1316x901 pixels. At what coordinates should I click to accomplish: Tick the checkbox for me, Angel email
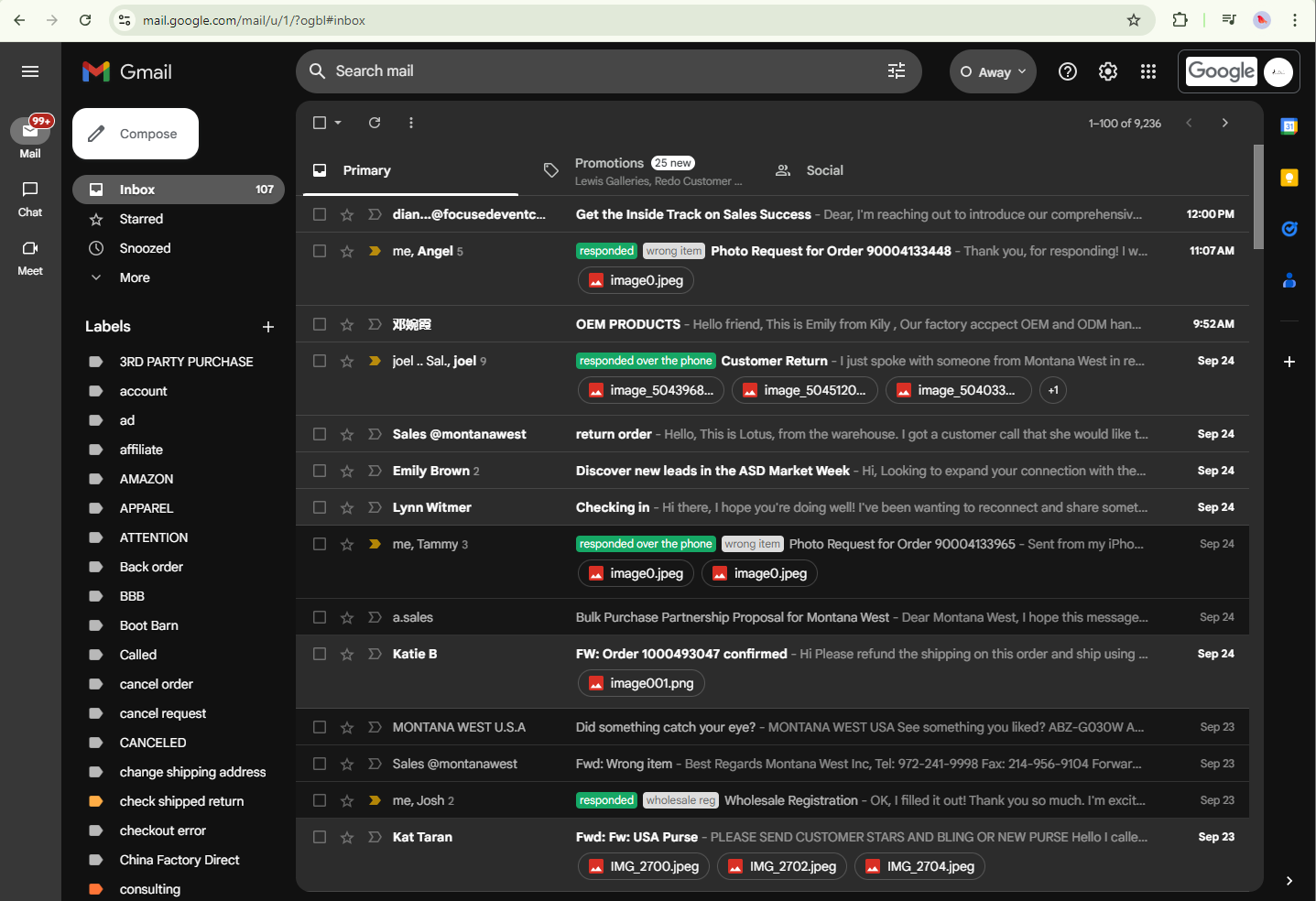[x=320, y=251]
